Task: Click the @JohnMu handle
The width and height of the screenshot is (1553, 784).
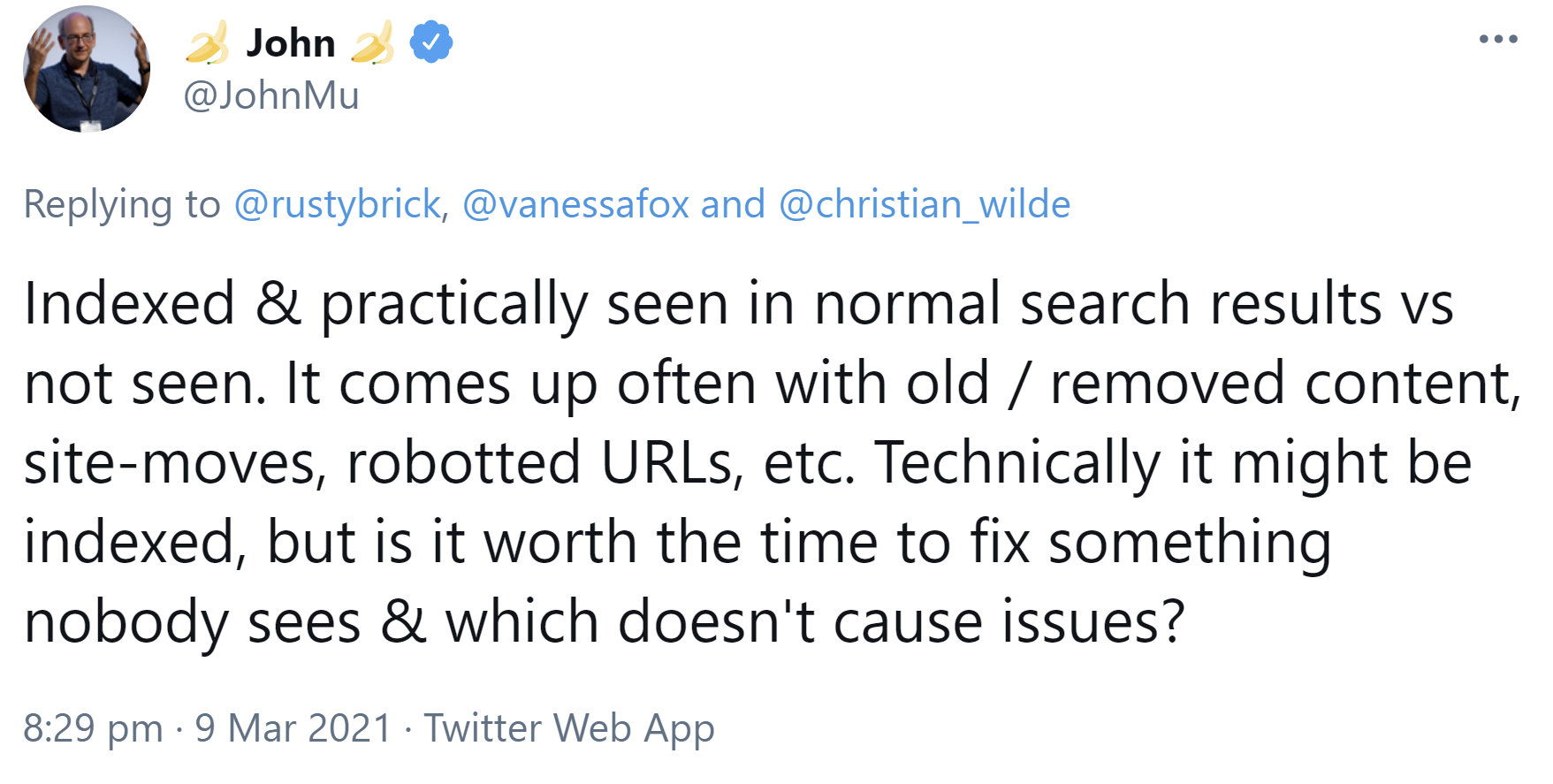Action: 271,95
